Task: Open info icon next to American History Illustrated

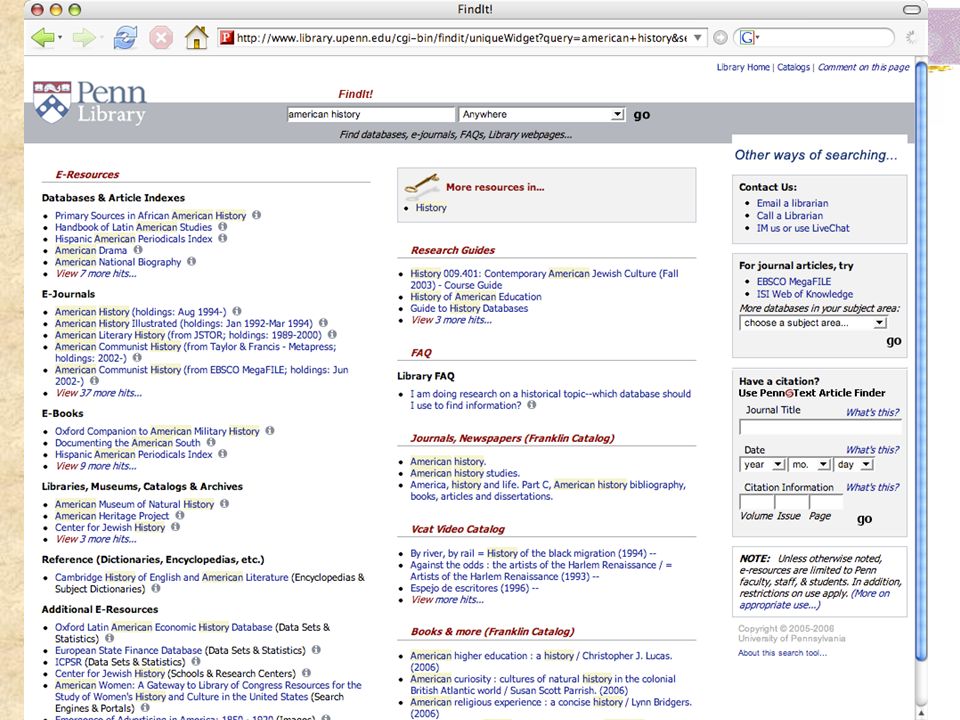Action: pos(323,323)
